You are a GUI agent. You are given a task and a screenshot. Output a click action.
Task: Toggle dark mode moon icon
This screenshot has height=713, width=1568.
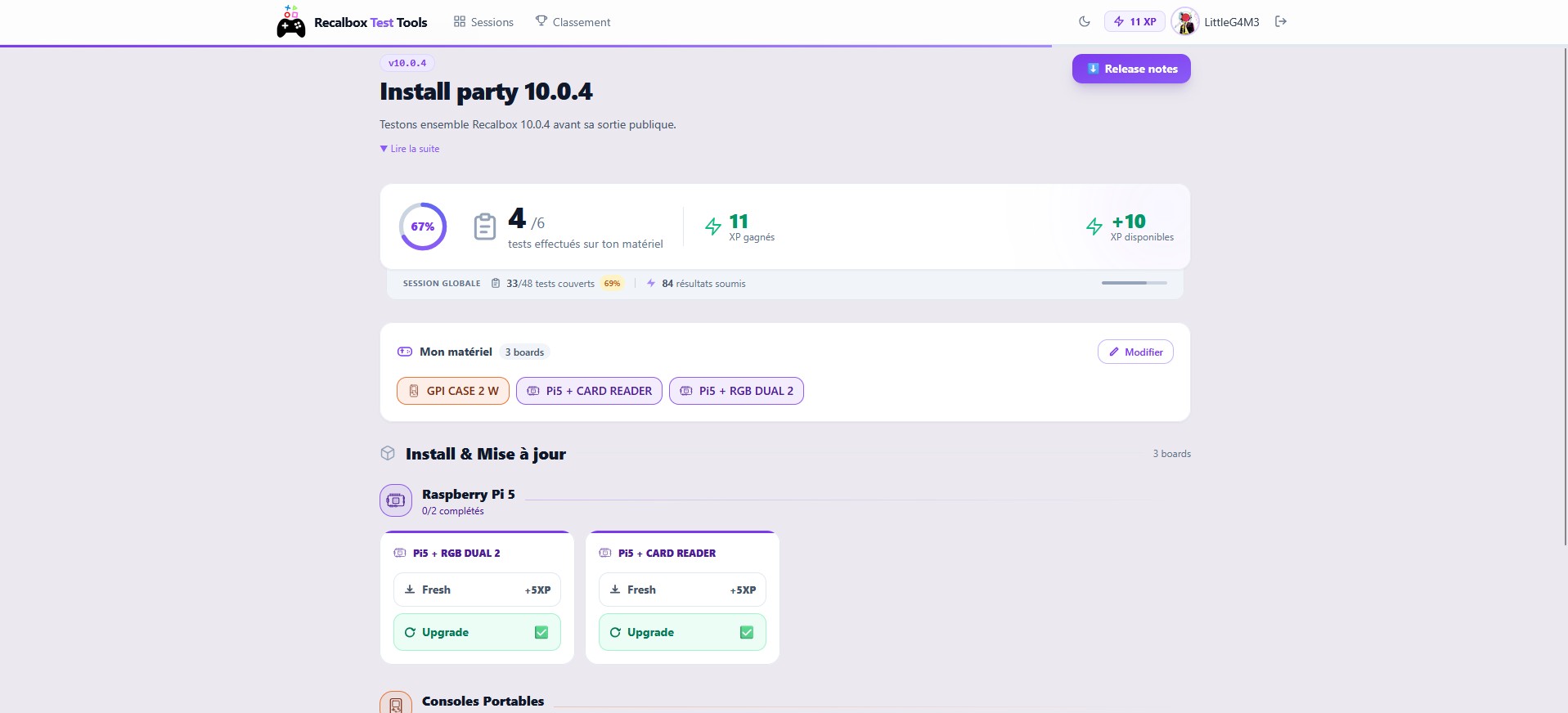click(x=1085, y=22)
